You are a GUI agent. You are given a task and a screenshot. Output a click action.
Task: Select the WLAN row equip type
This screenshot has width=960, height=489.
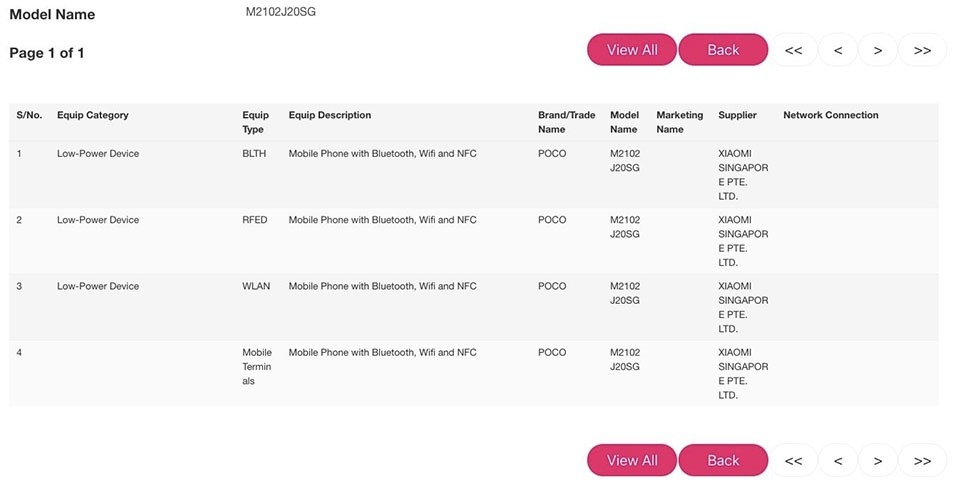(256, 286)
